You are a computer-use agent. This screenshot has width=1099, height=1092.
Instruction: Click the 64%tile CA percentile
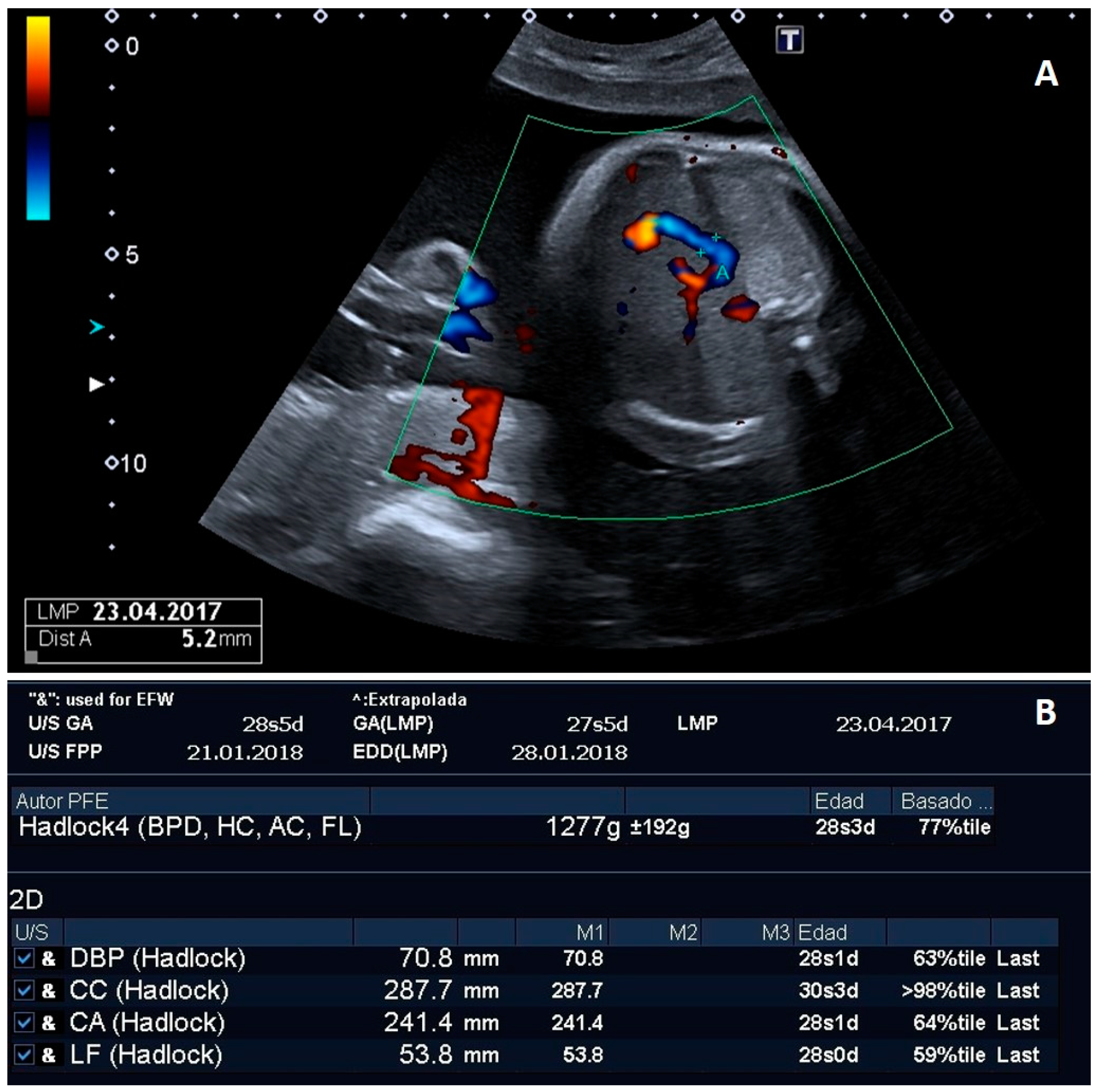(x=949, y=1023)
